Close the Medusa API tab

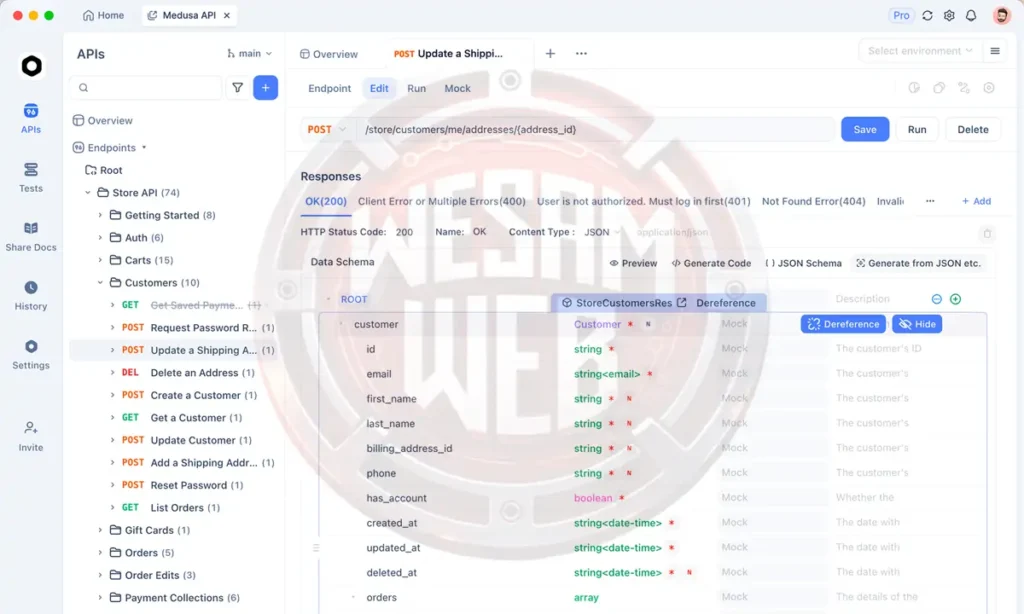(227, 15)
